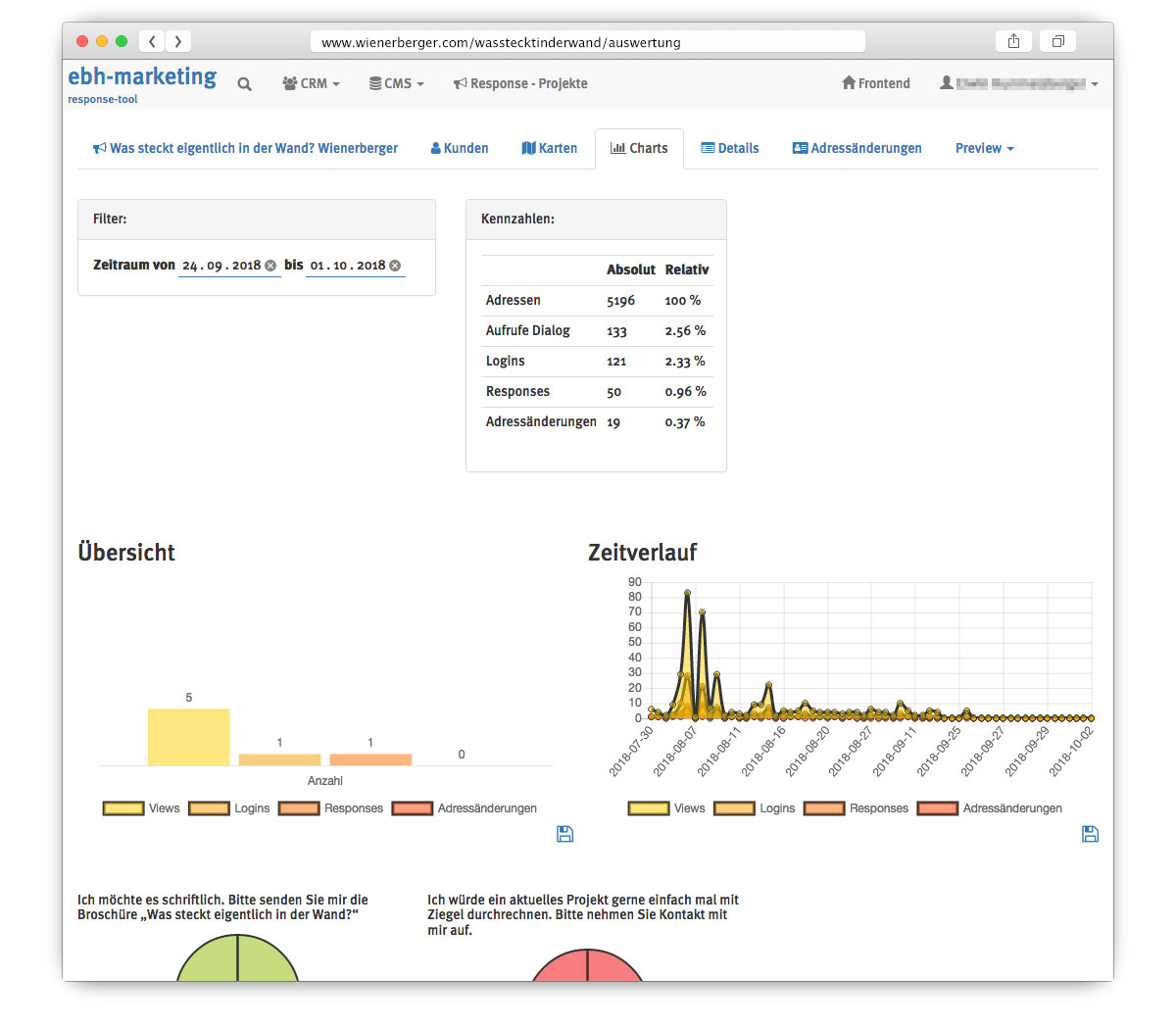Click the red pie chart for Projekt
This screenshot has width=1176, height=1026.
(586, 965)
